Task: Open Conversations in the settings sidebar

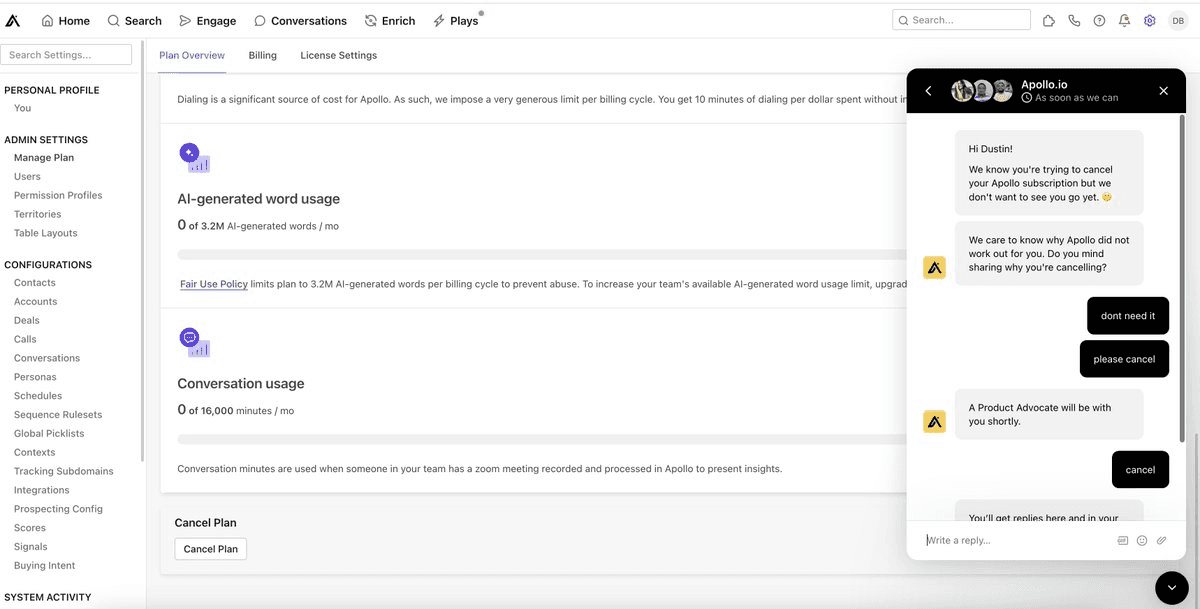Action: pyautogui.click(x=47, y=359)
